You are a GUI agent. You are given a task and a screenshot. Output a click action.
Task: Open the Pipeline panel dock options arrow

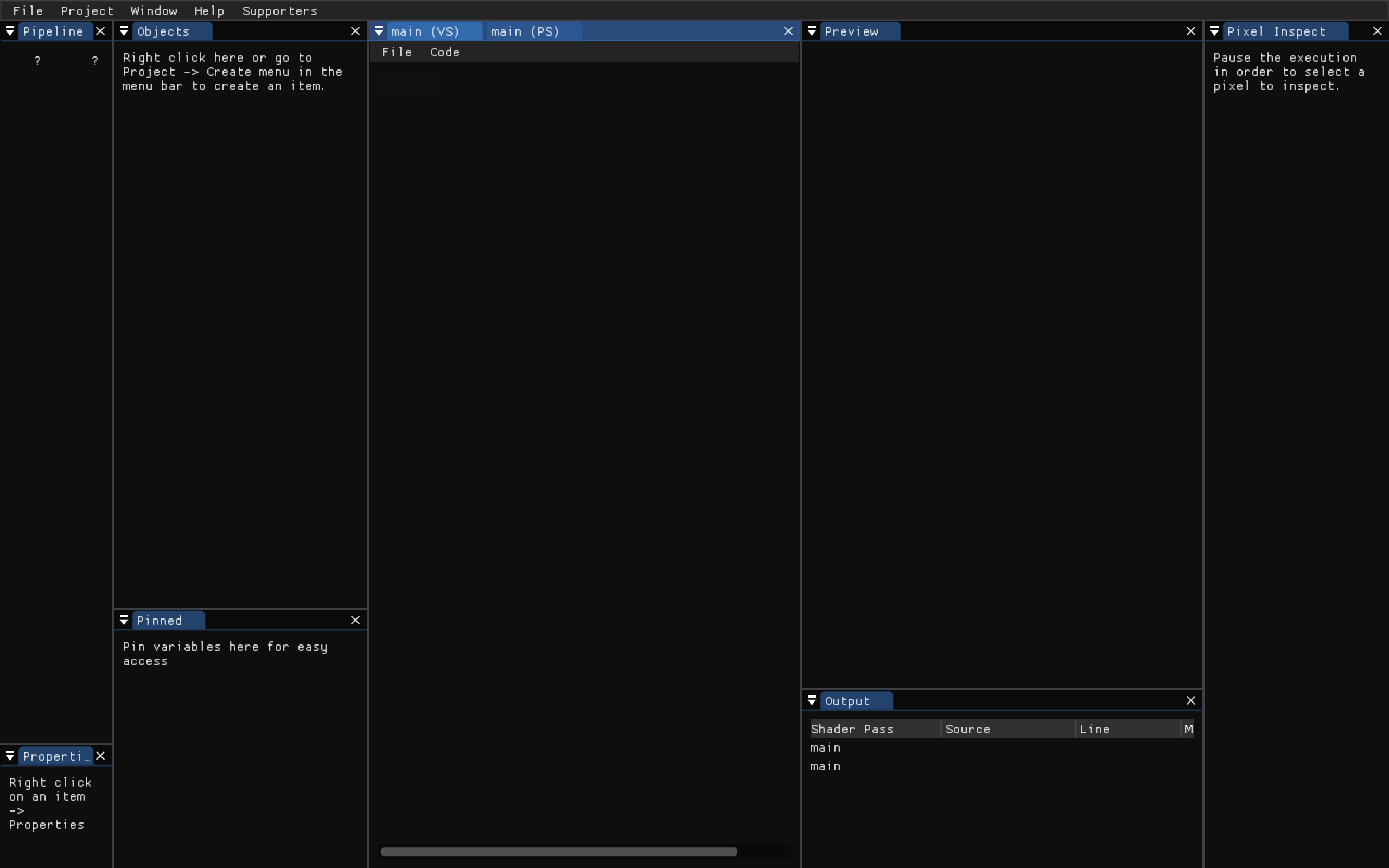click(10, 31)
